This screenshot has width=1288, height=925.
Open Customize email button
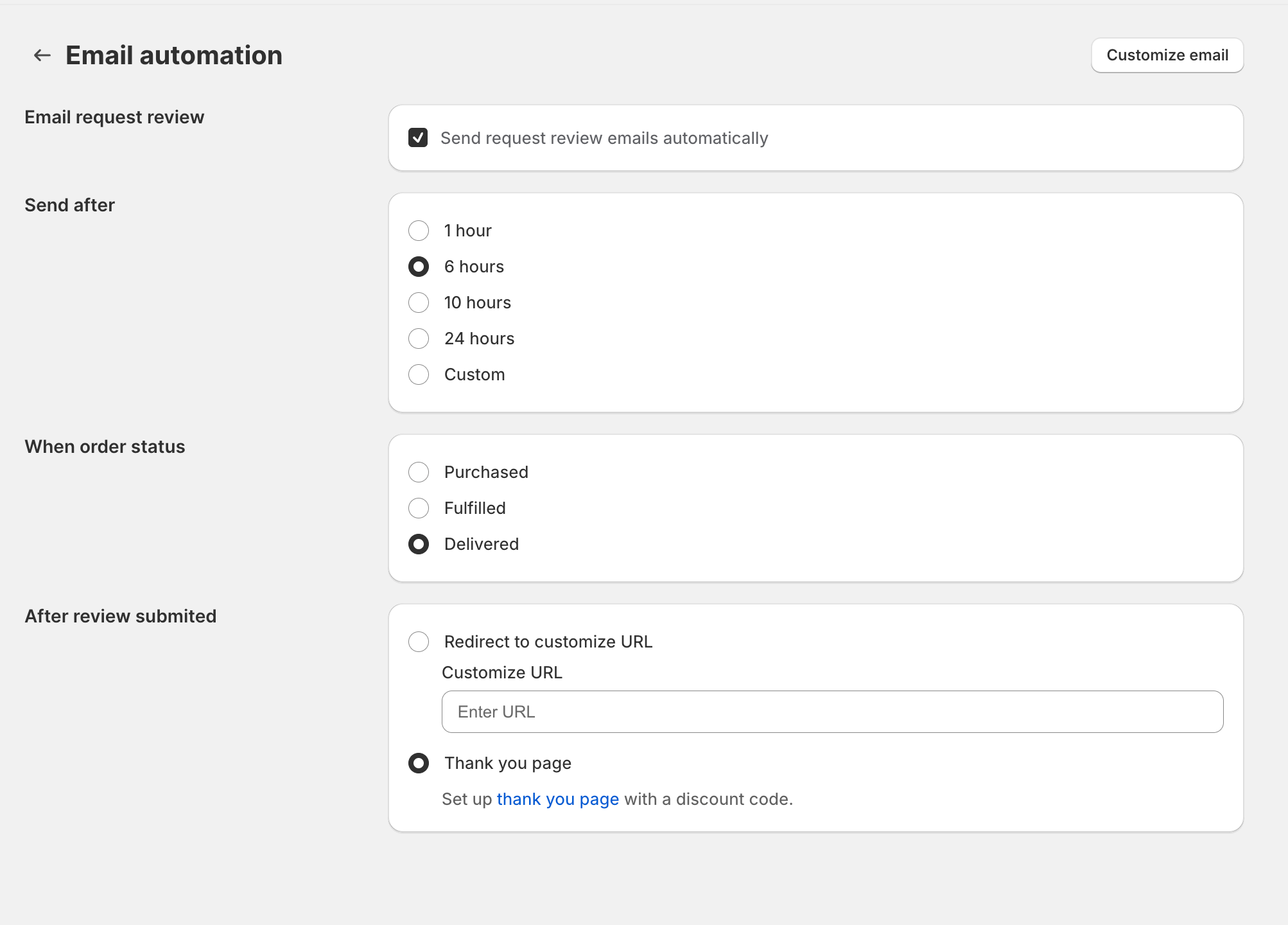(1167, 56)
